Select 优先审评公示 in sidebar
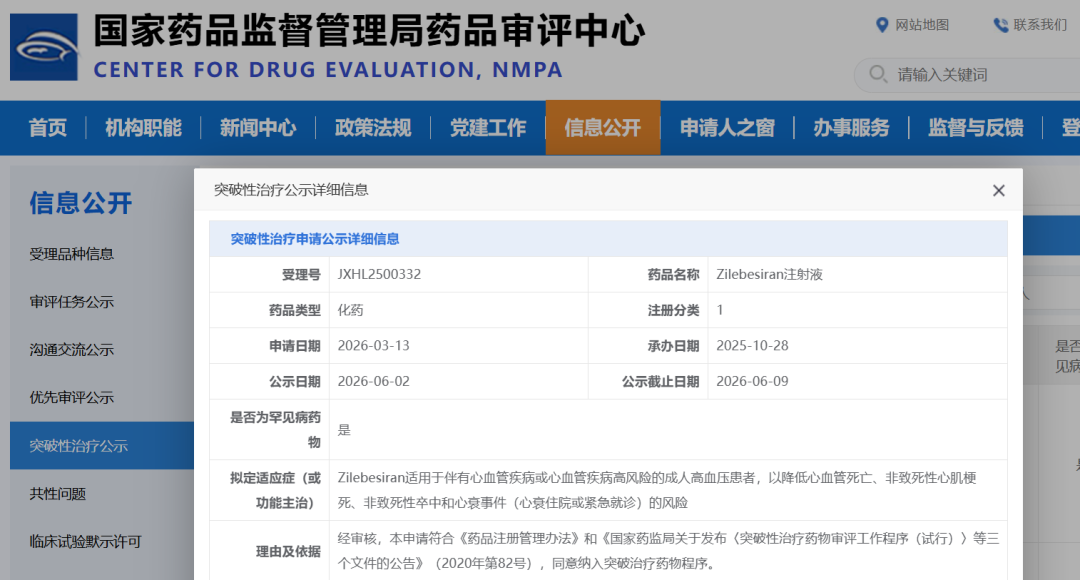This screenshot has height=580, width=1080. 72,397
